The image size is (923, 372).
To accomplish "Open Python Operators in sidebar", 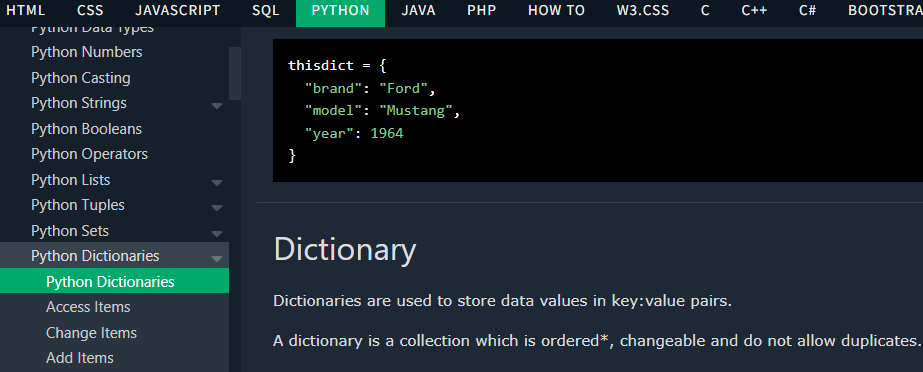I will 89,154.
